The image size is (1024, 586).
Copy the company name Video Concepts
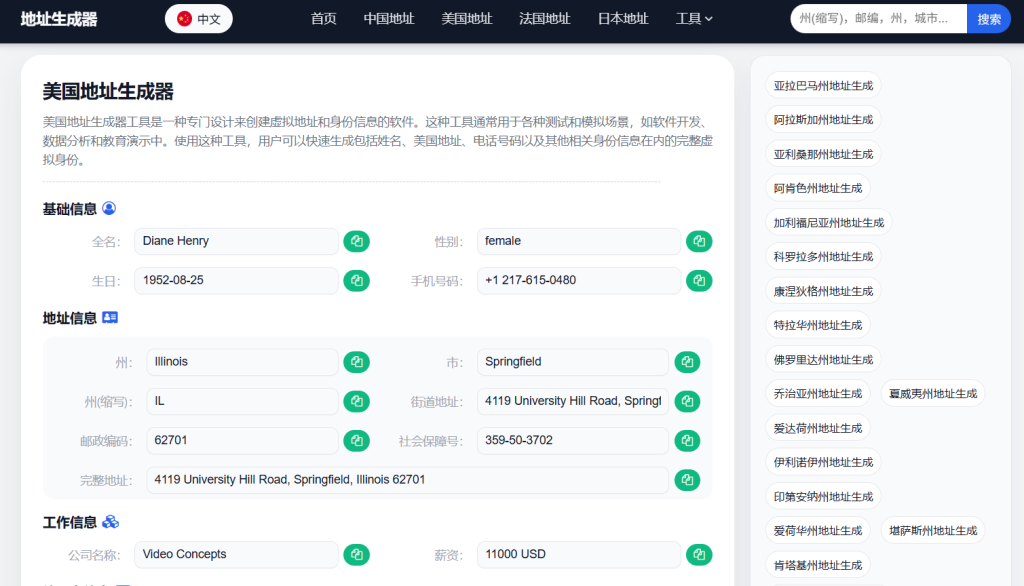pos(356,554)
